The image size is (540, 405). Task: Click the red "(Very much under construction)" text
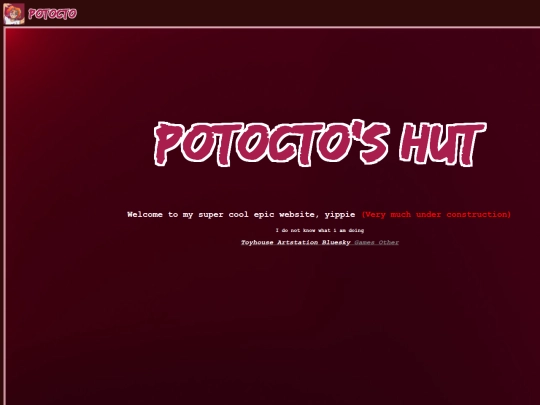click(x=436, y=215)
